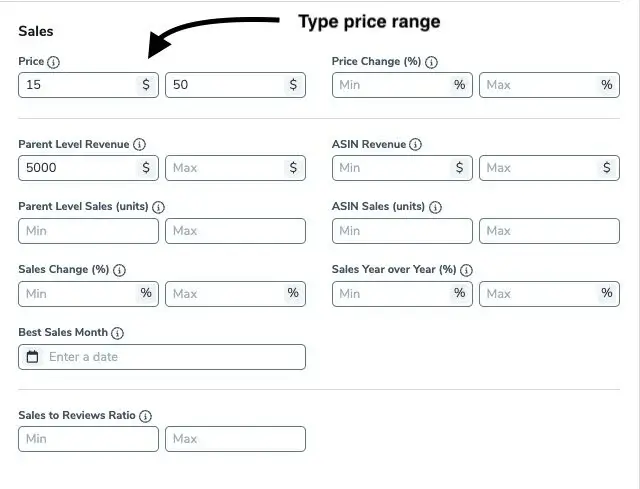The height and width of the screenshot is (489, 640).
Task: Click the Sales to Reviews Ratio info icon
Action: pos(145,416)
